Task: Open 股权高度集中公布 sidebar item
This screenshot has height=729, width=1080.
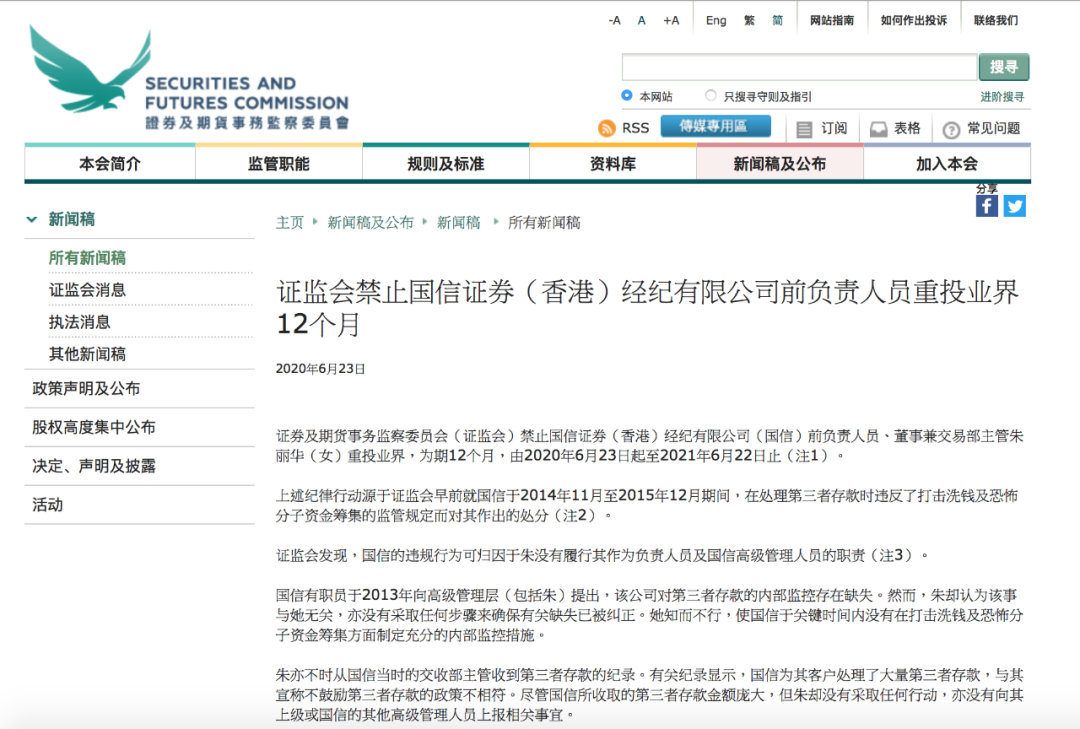Action: click(94, 427)
